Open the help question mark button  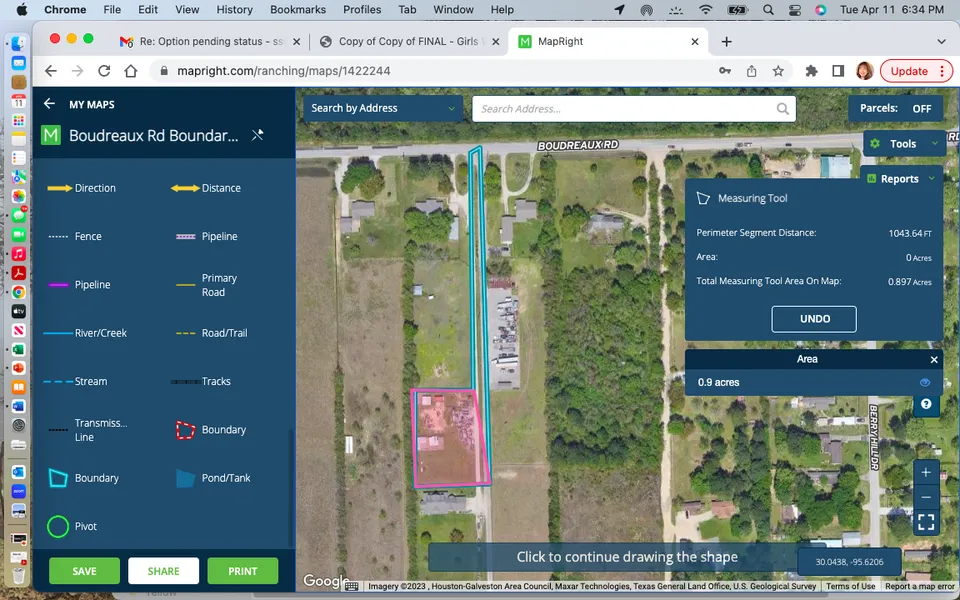coord(926,404)
